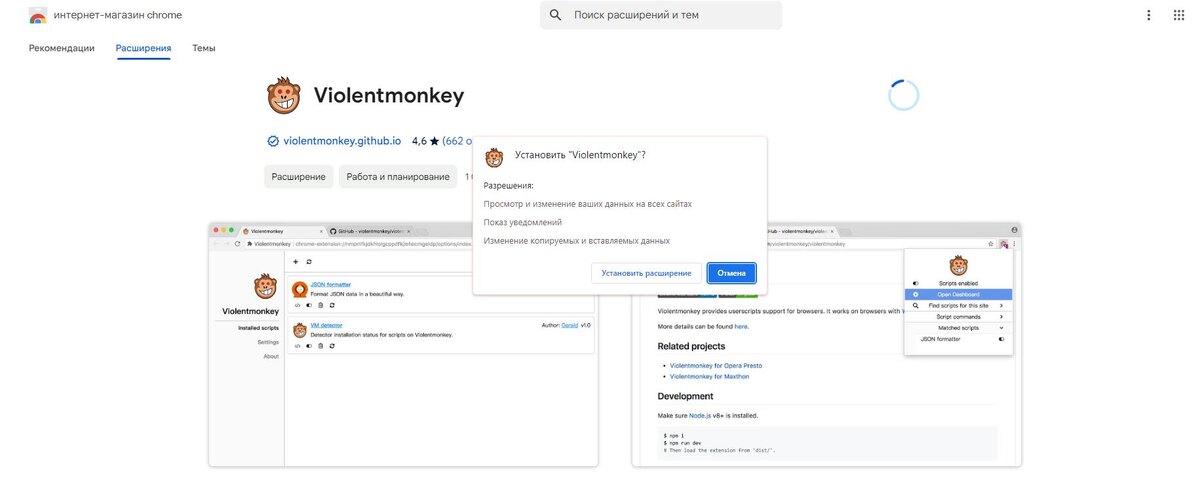1200x480 pixels.
Task: Switch to the Рекомендации tab
Action: [62, 48]
